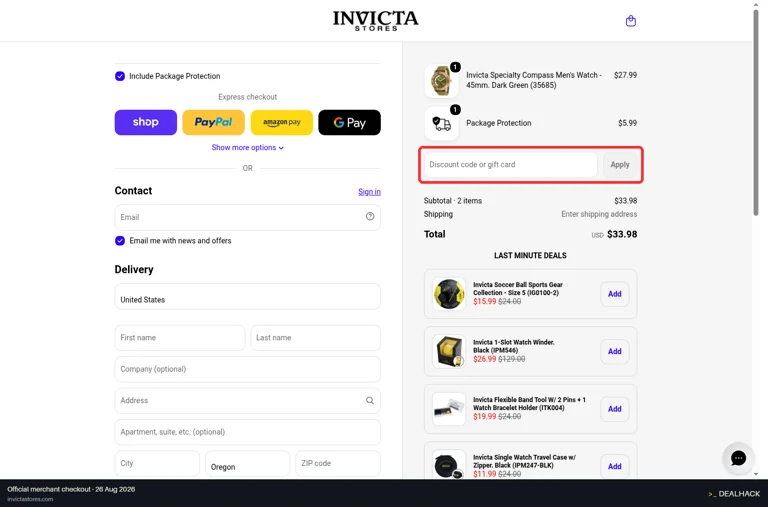Open the United States country dropdown
The height and width of the screenshot is (507, 768).
tap(247, 296)
